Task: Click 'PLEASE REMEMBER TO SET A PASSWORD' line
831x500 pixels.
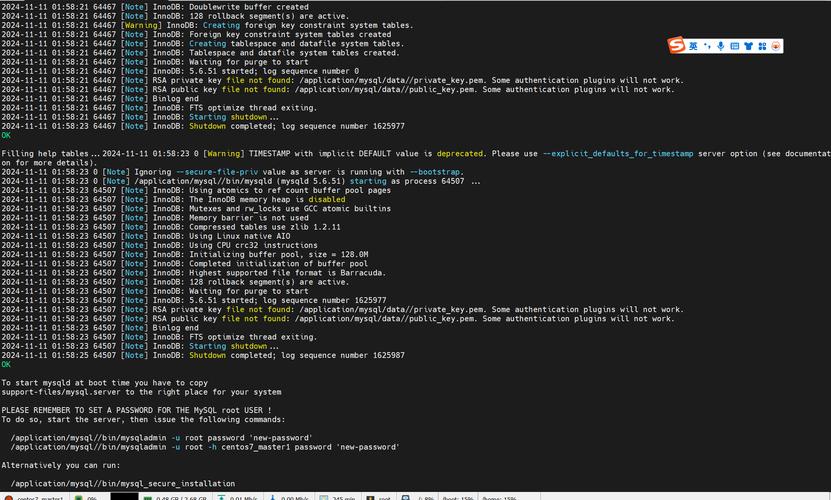Action: click(136, 410)
